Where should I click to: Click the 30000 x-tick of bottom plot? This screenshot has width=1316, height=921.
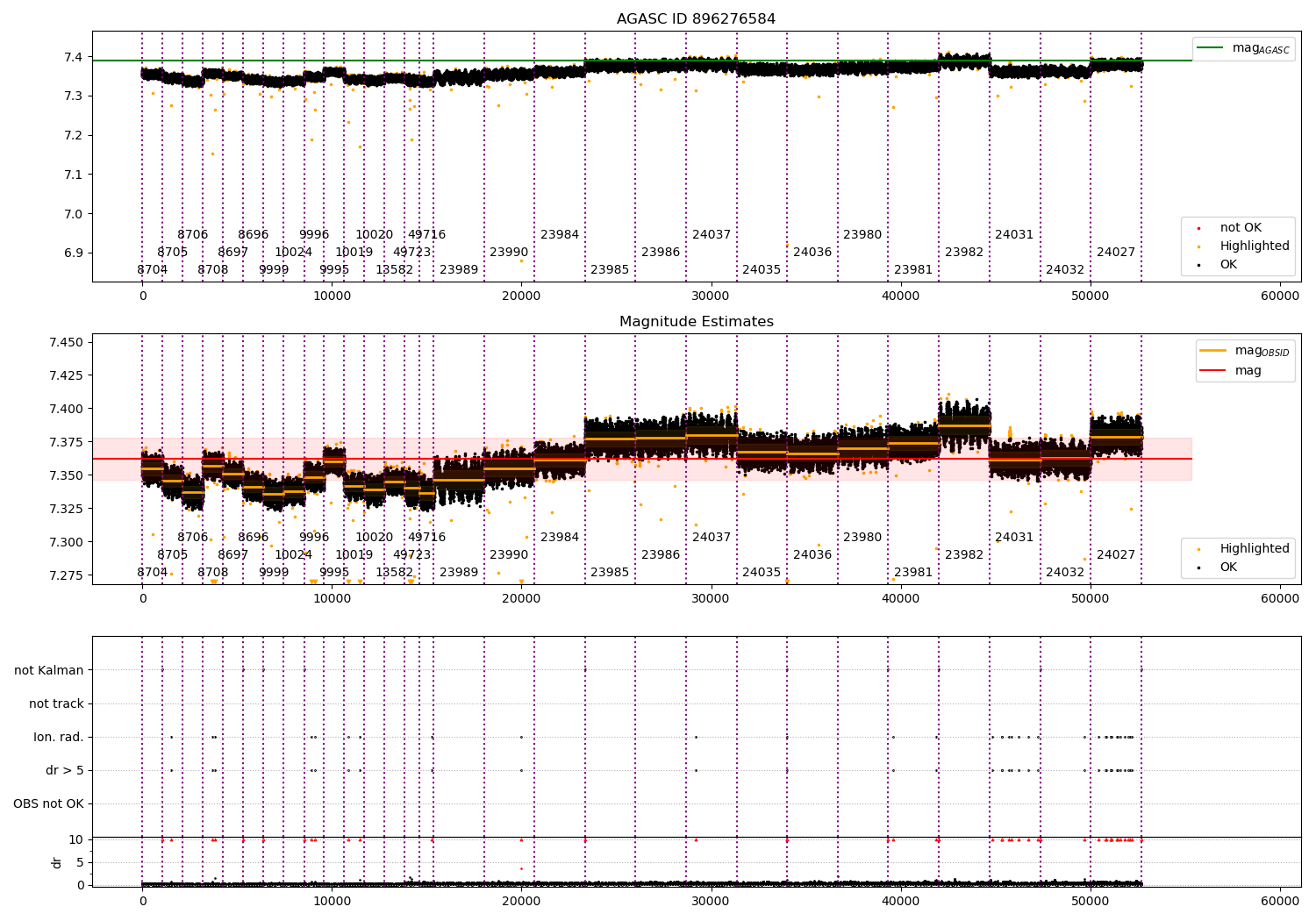pos(712,901)
